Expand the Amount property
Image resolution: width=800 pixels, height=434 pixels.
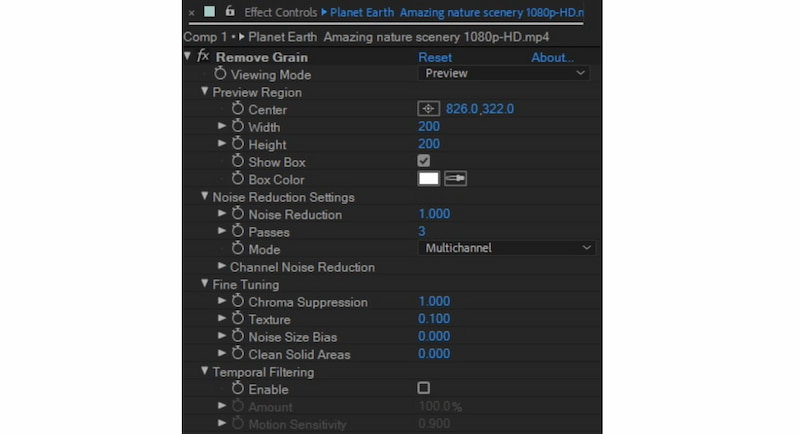pos(222,405)
